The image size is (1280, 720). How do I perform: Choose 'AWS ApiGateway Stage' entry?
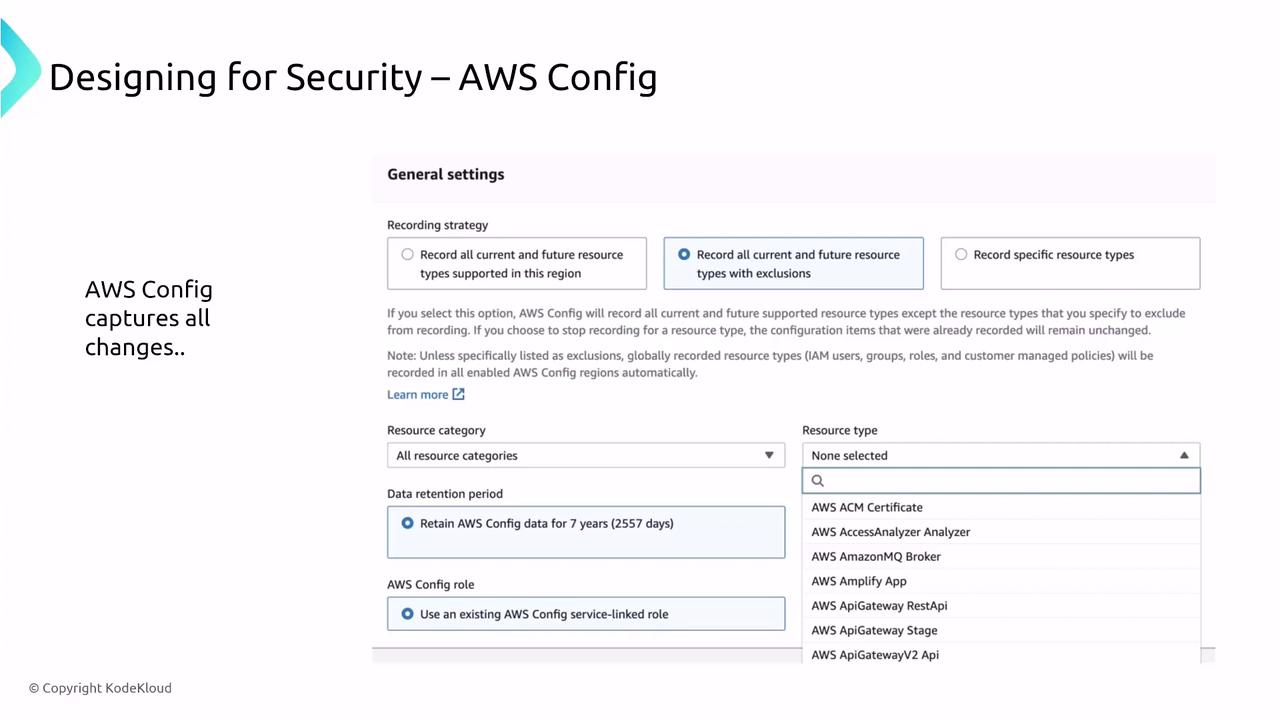(874, 630)
